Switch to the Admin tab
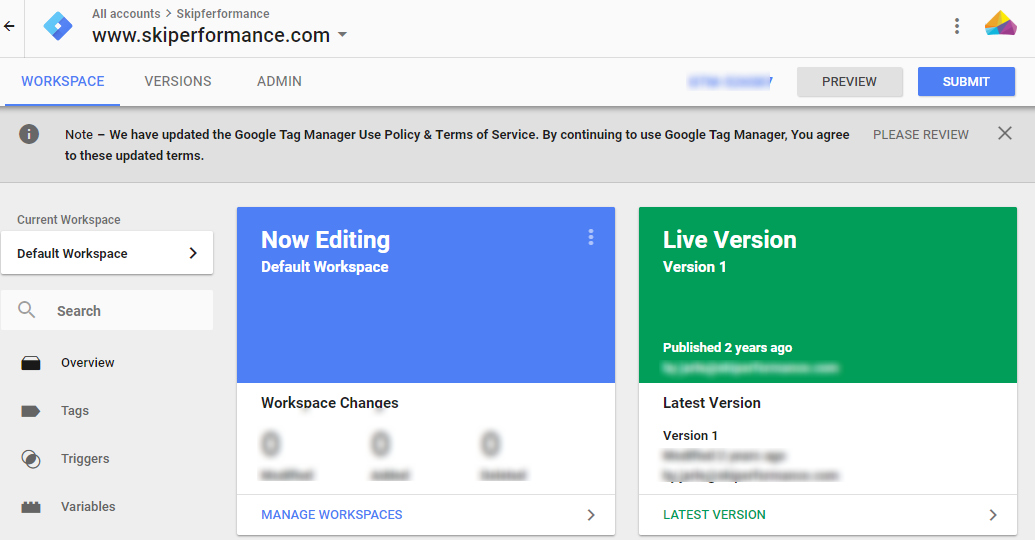Image resolution: width=1035 pixels, height=540 pixels. (x=279, y=81)
